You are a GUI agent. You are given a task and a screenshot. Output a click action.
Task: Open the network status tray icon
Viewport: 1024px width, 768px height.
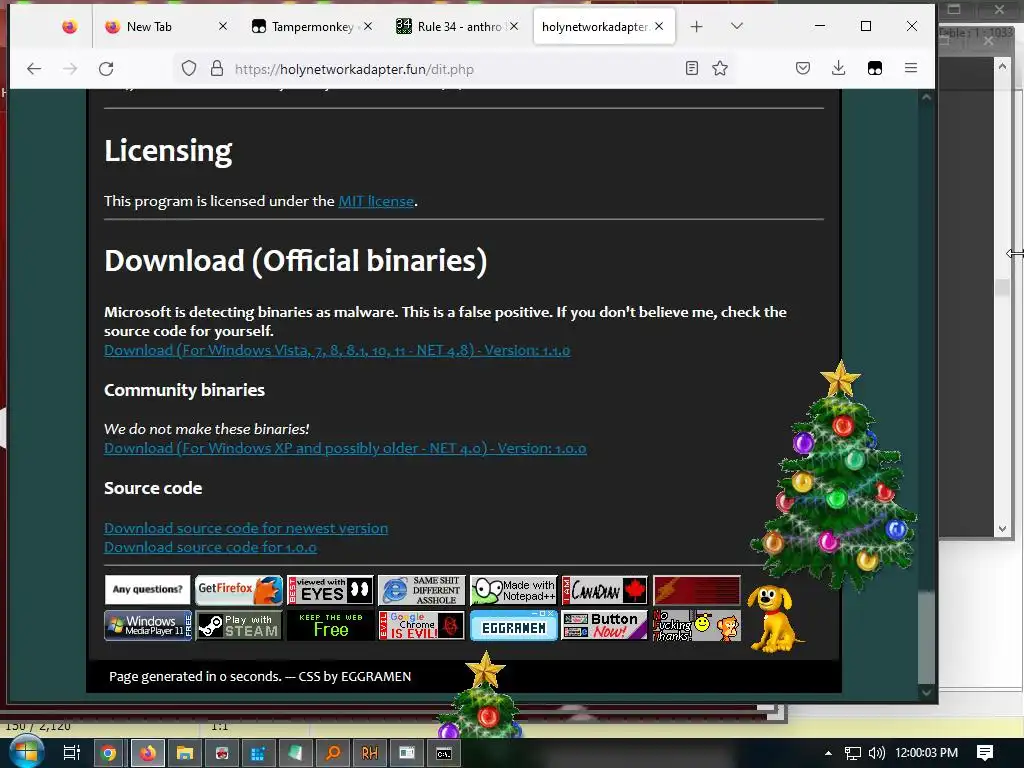point(852,753)
